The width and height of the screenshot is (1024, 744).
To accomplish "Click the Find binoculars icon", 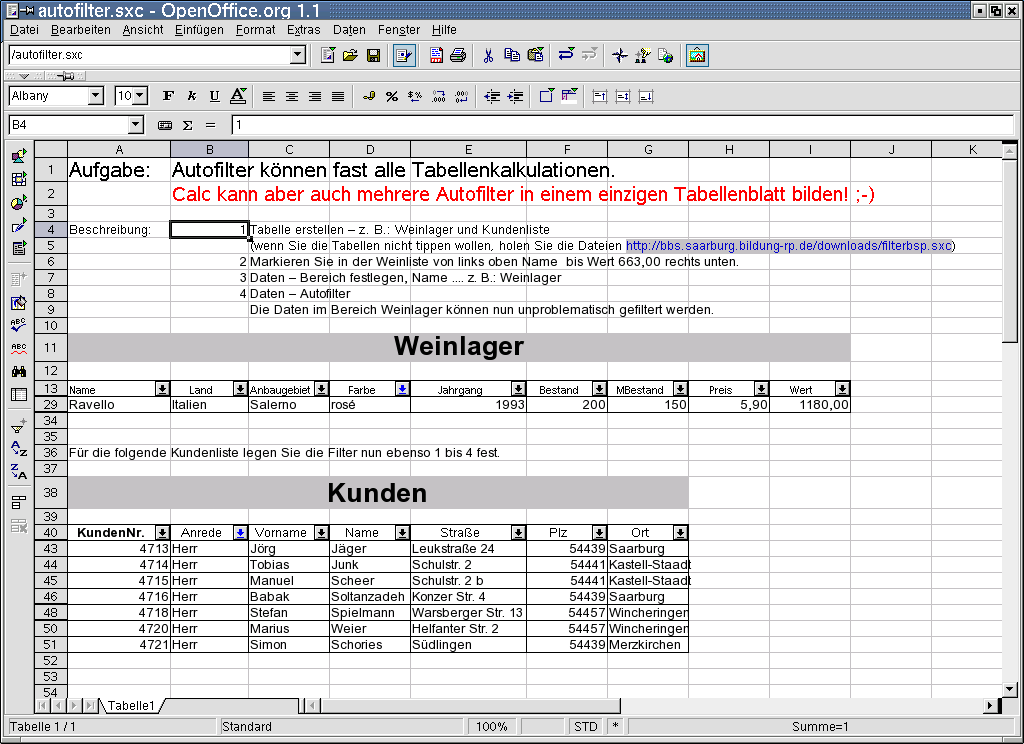I will click(x=18, y=371).
